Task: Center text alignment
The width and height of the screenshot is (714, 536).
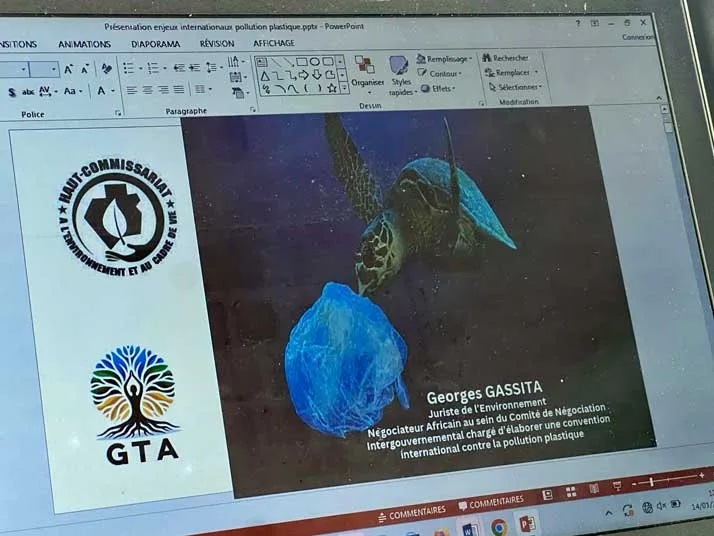Action: click(148, 90)
